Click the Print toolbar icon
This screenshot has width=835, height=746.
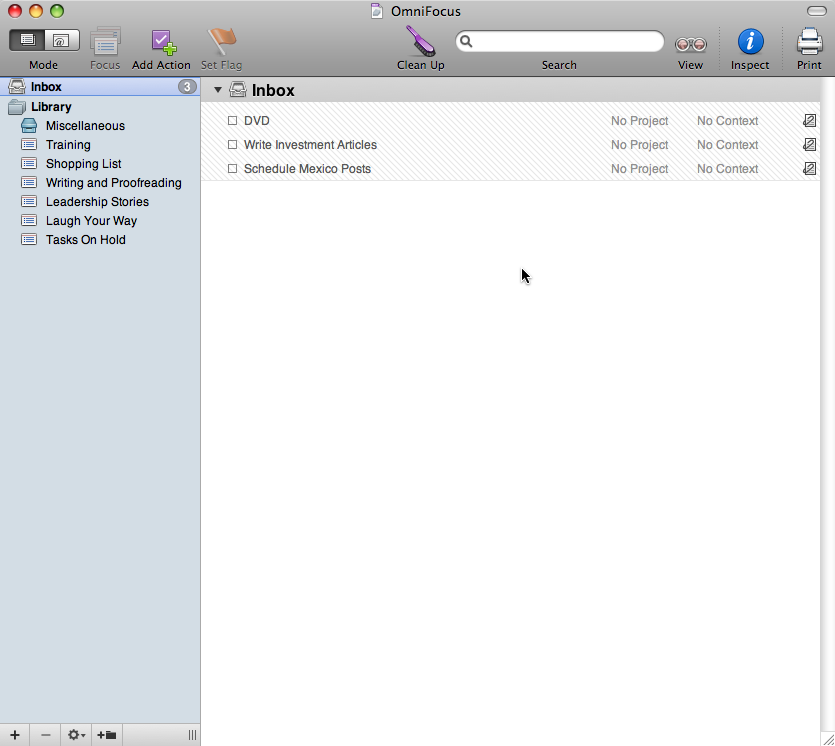click(809, 41)
